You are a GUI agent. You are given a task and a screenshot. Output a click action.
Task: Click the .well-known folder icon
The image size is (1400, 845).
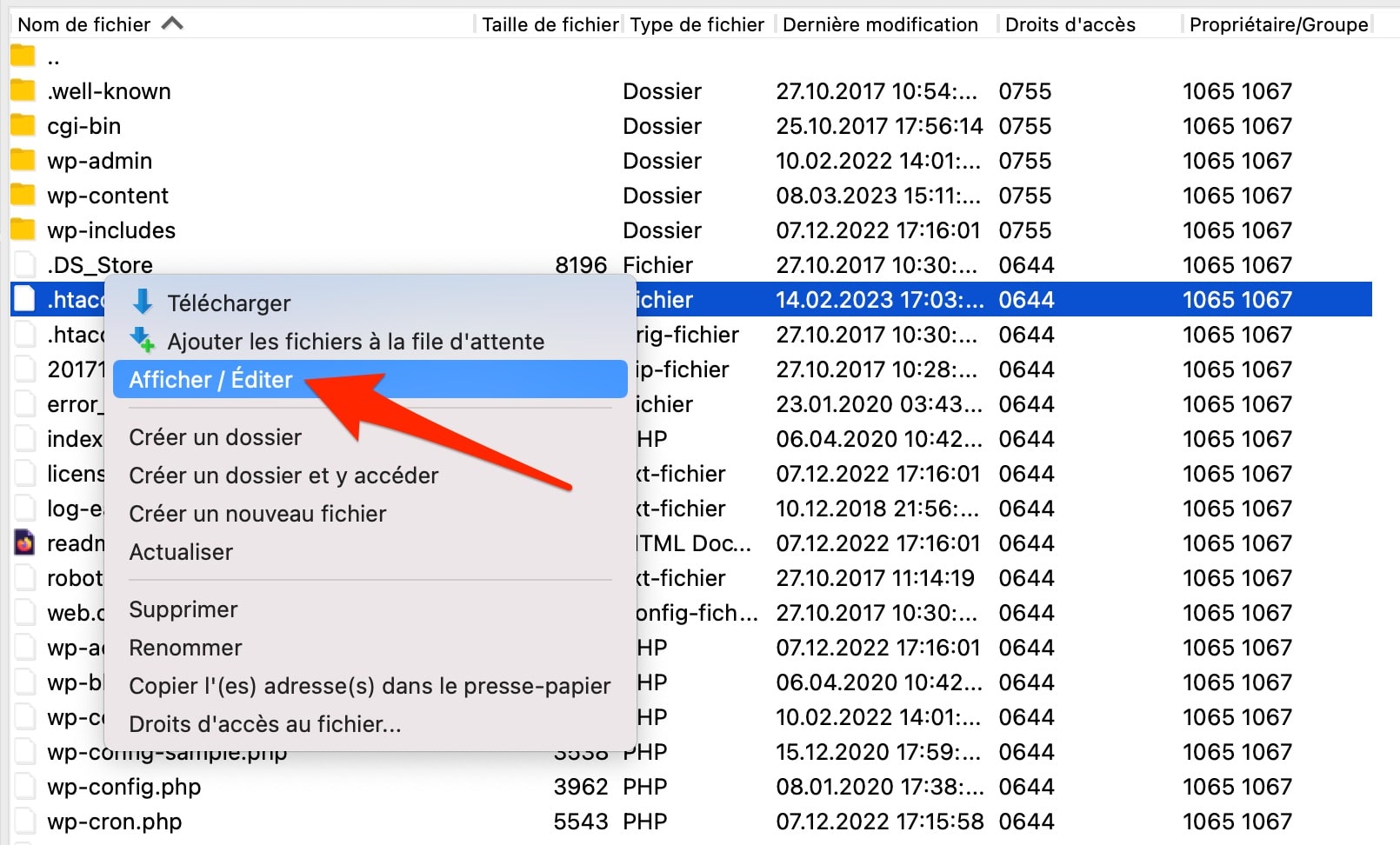click(23, 90)
